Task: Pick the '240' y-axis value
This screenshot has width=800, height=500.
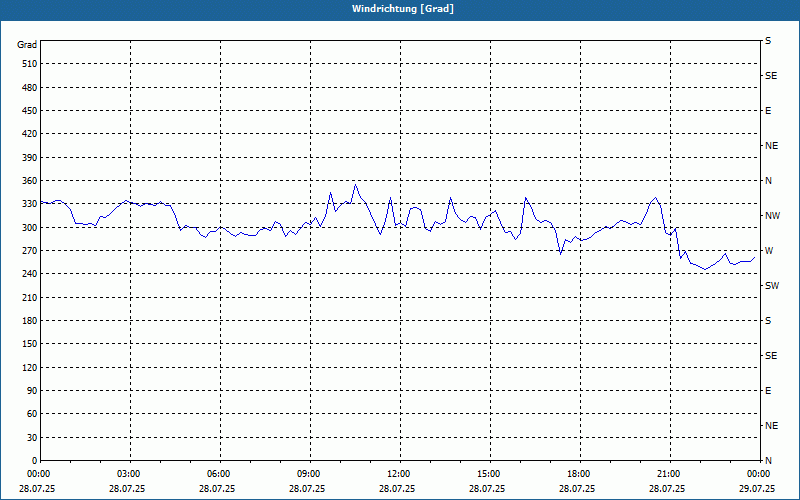Action: point(30,274)
